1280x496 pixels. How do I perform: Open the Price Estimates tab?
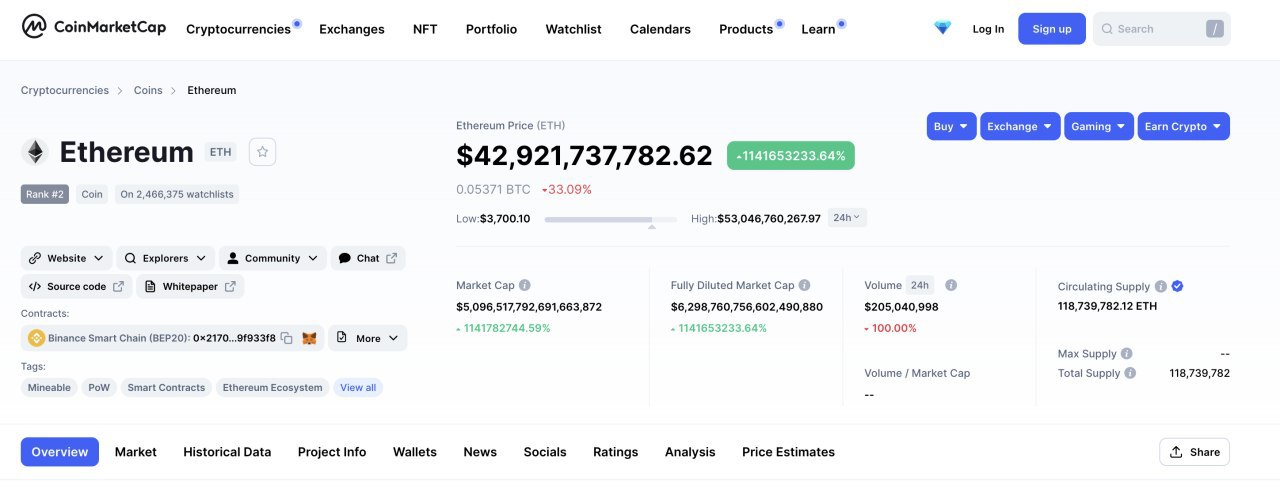tap(788, 452)
